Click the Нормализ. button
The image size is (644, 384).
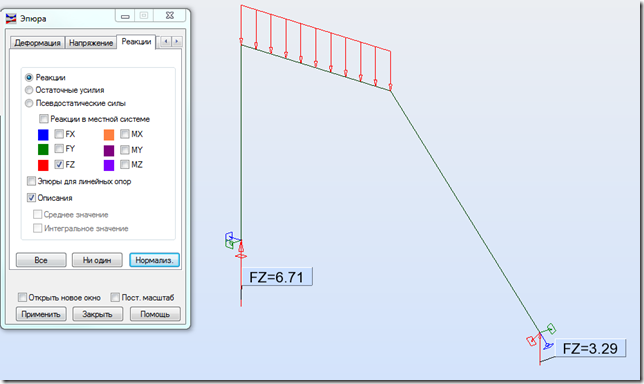(154, 260)
